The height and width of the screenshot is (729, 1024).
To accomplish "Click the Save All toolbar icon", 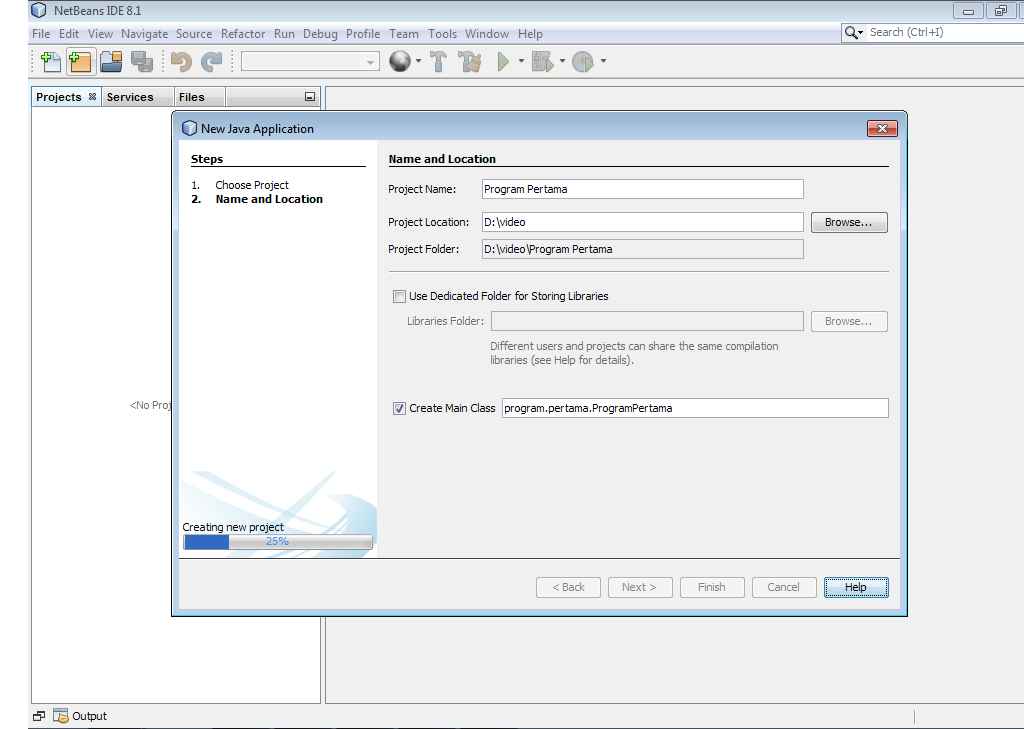I will 142,61.
